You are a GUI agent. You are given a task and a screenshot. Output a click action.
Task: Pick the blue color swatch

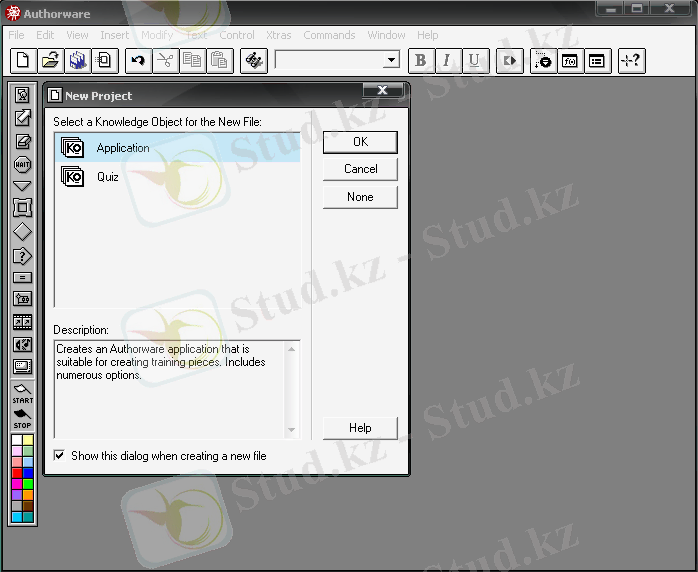pyautogui.click(x=28, y=473)
